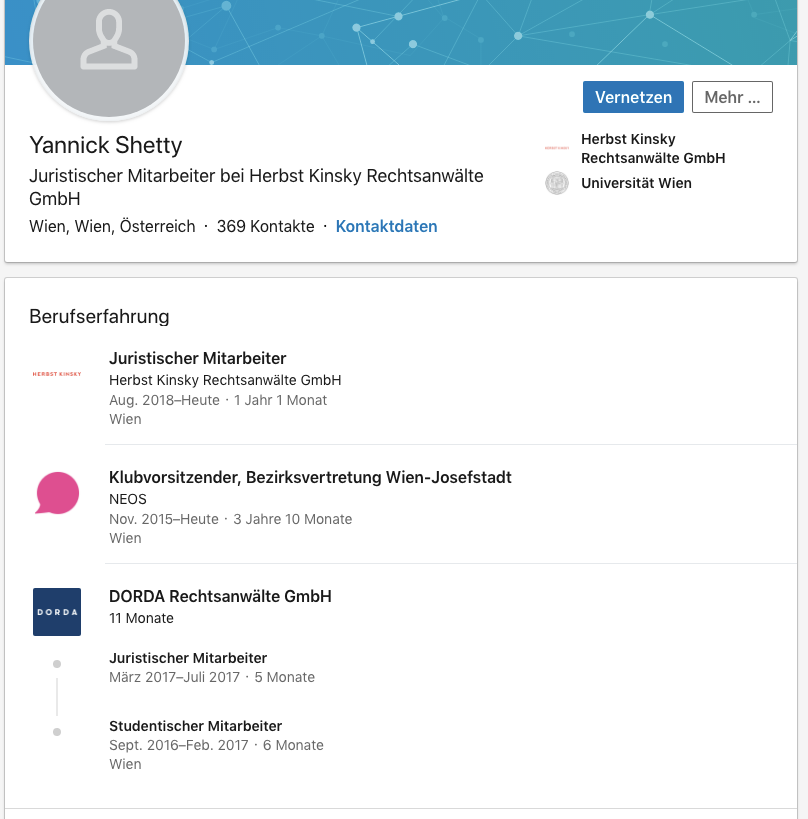Click the default profile avatar picture

(109, 42)
